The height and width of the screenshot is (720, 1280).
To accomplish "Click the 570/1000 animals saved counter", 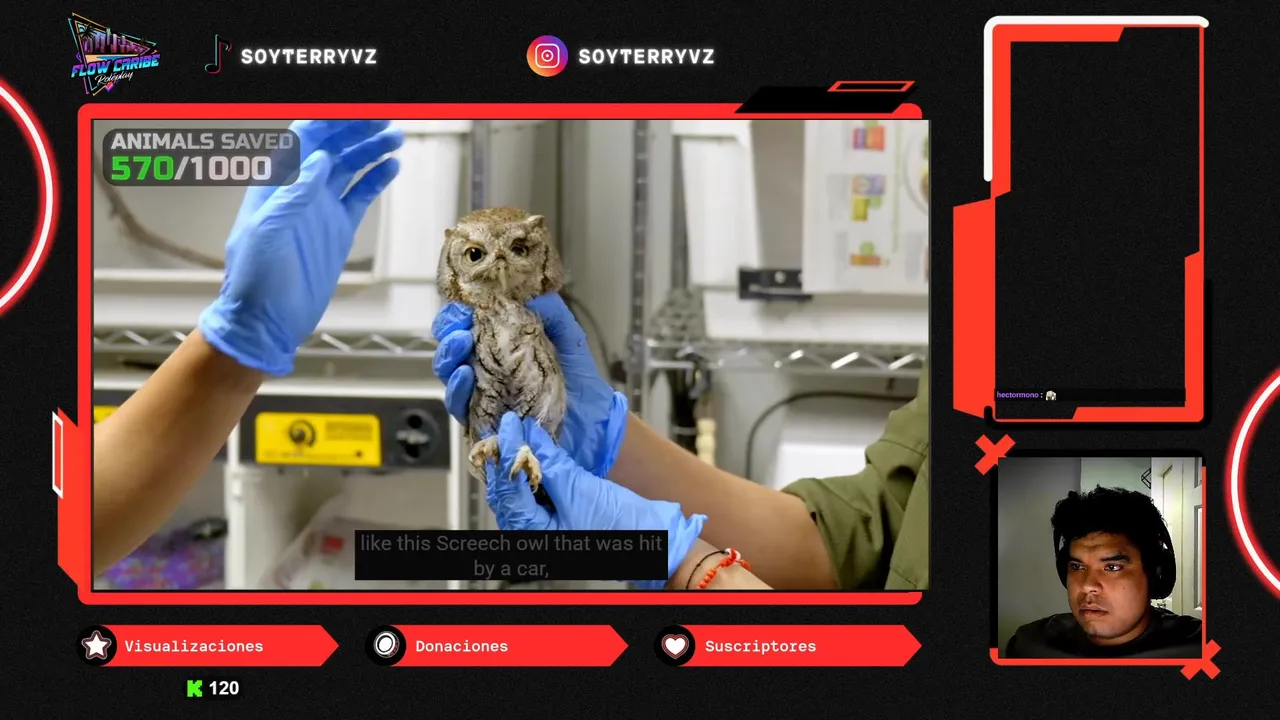I will (x=191, y=169).
